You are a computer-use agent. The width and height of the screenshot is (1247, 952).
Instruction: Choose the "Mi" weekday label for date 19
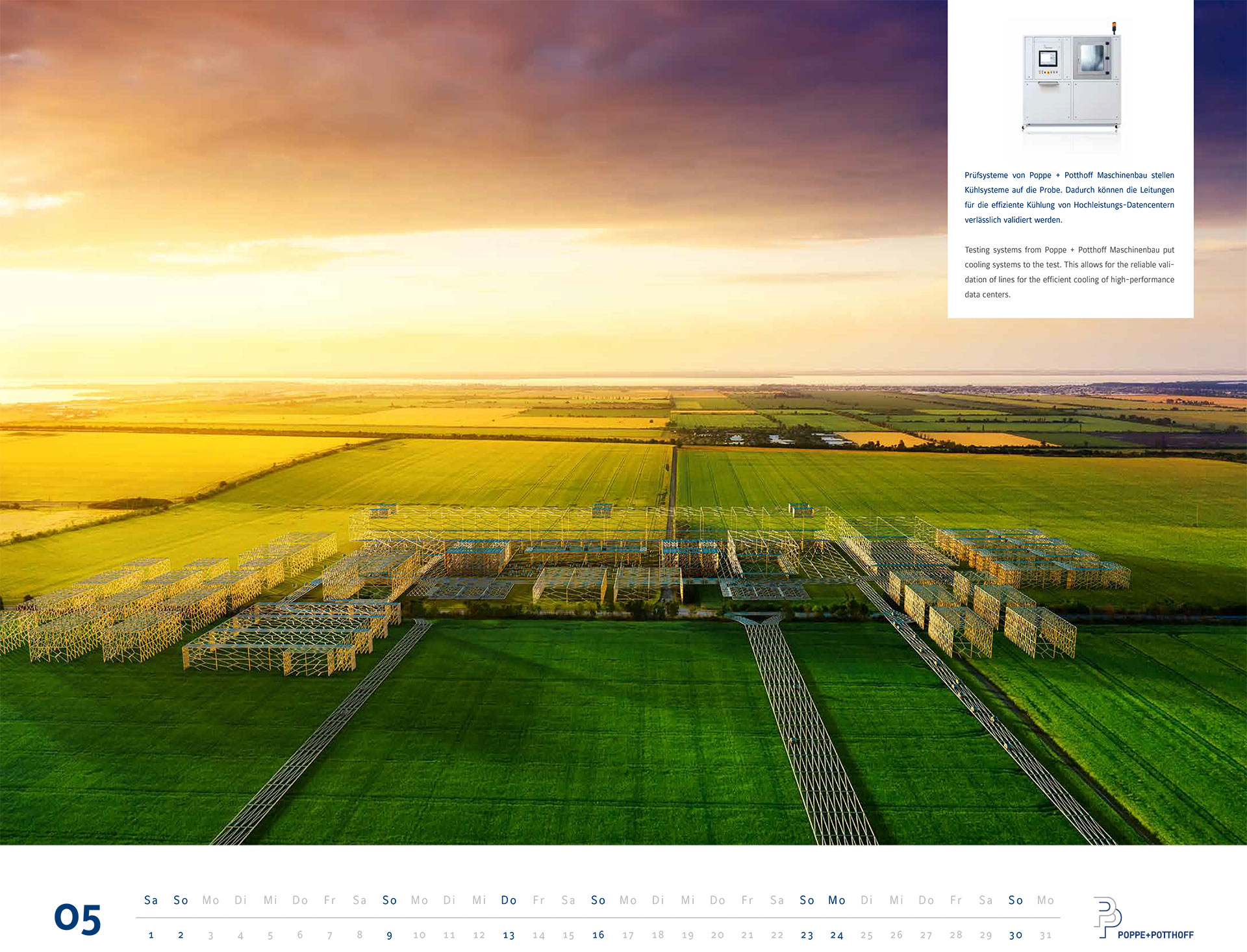(688, 900)
